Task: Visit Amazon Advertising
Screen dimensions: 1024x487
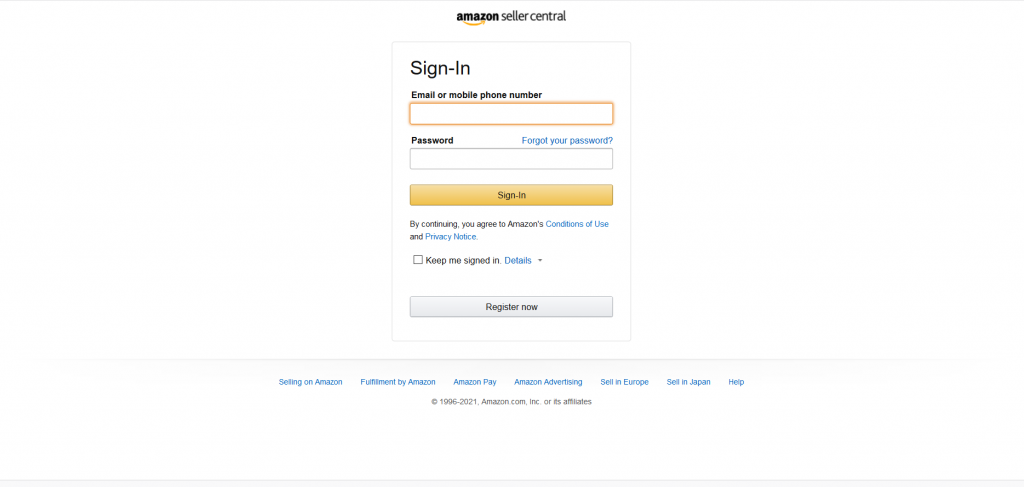Action: pyautogui.click(x=548, y=382)
